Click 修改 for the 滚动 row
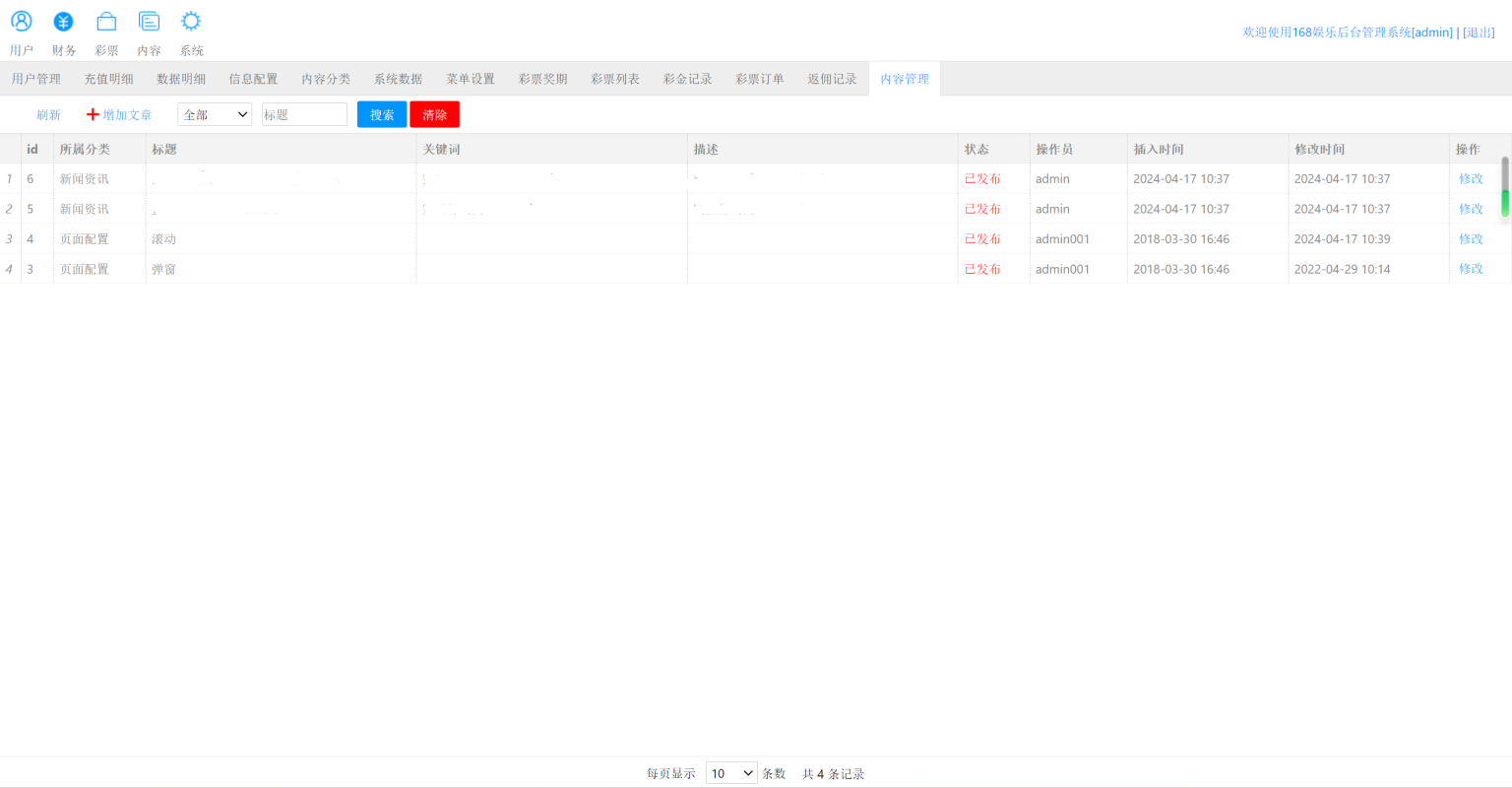The width and height of the screenshot is (1512, 788). [x=1471, y=239]
